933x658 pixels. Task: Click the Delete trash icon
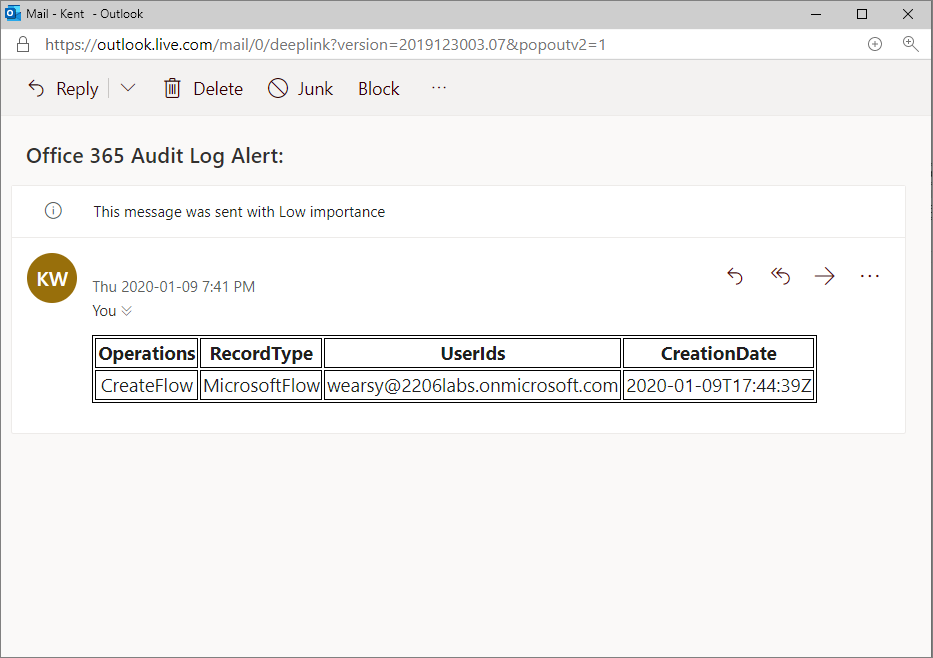172,88
